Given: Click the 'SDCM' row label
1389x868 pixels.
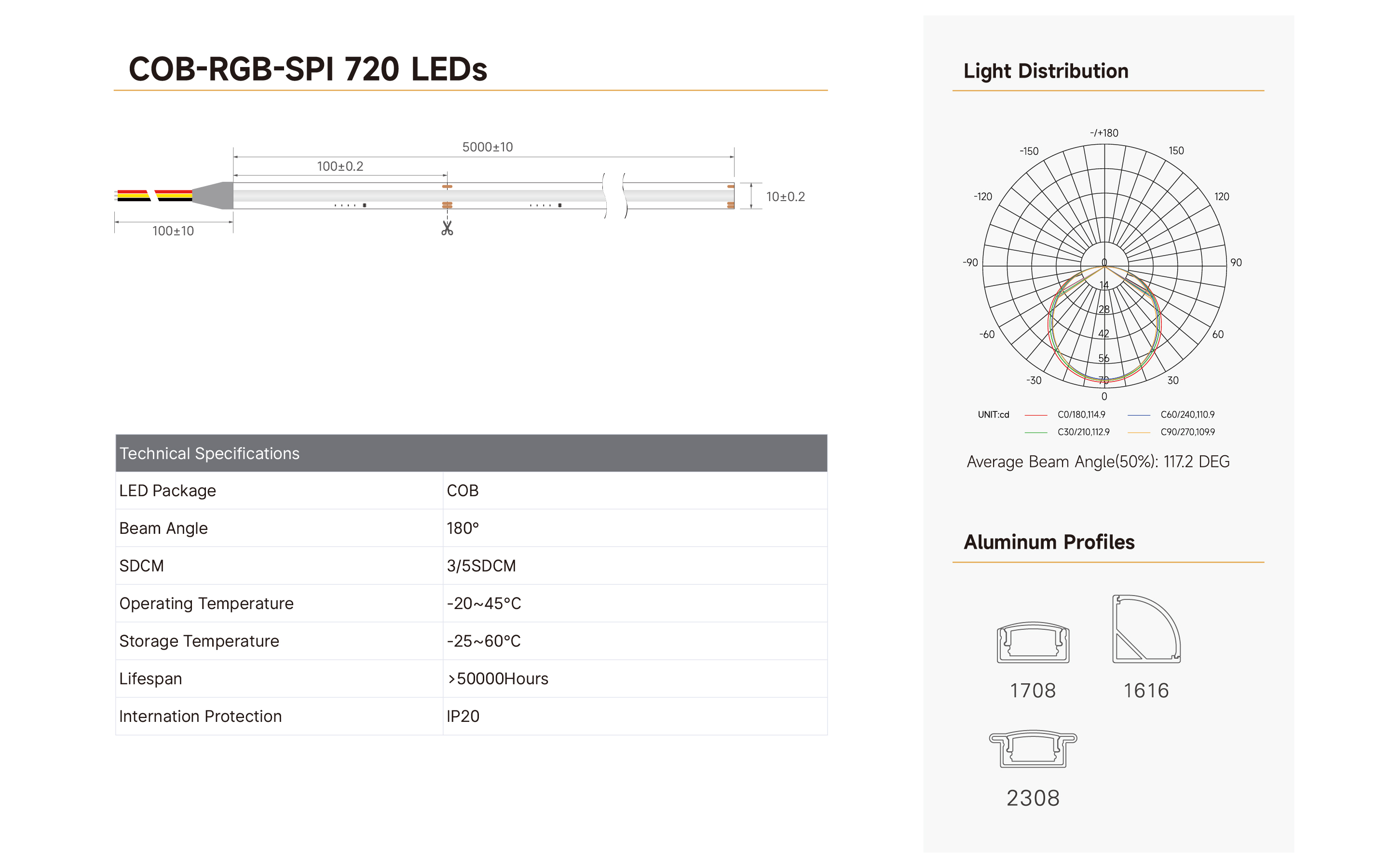Looking at the screenshot, I should (141, 566).
